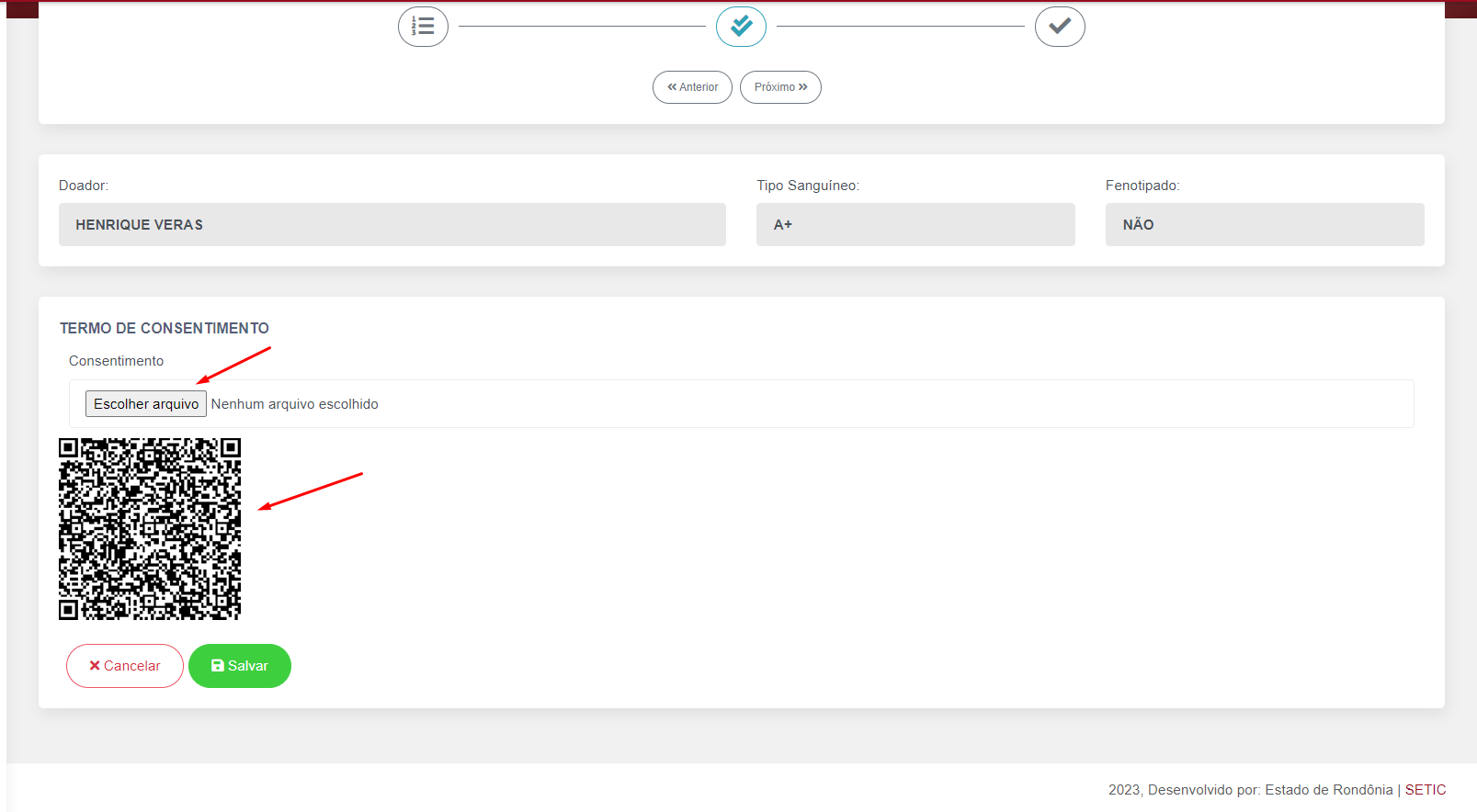
Task: Click the footer text Estado de Rondônia
Action: (x=1329, y=790)
